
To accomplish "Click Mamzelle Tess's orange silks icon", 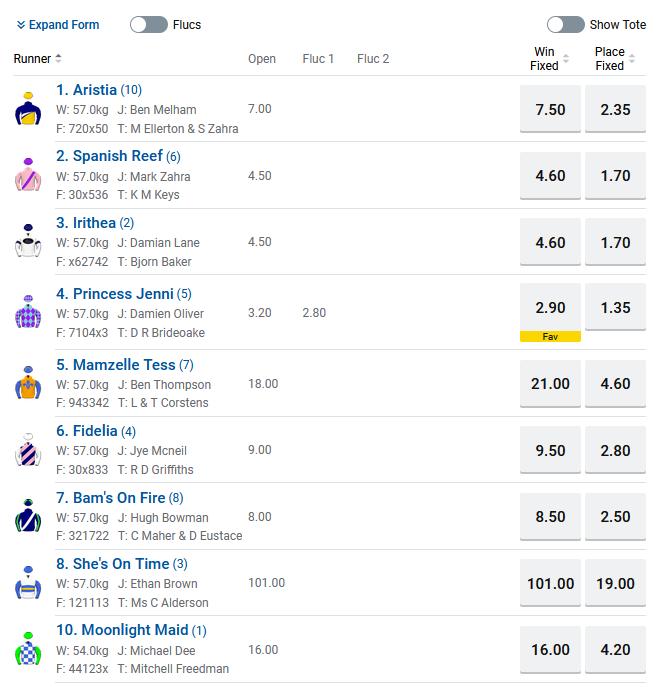I will (27, 383).
